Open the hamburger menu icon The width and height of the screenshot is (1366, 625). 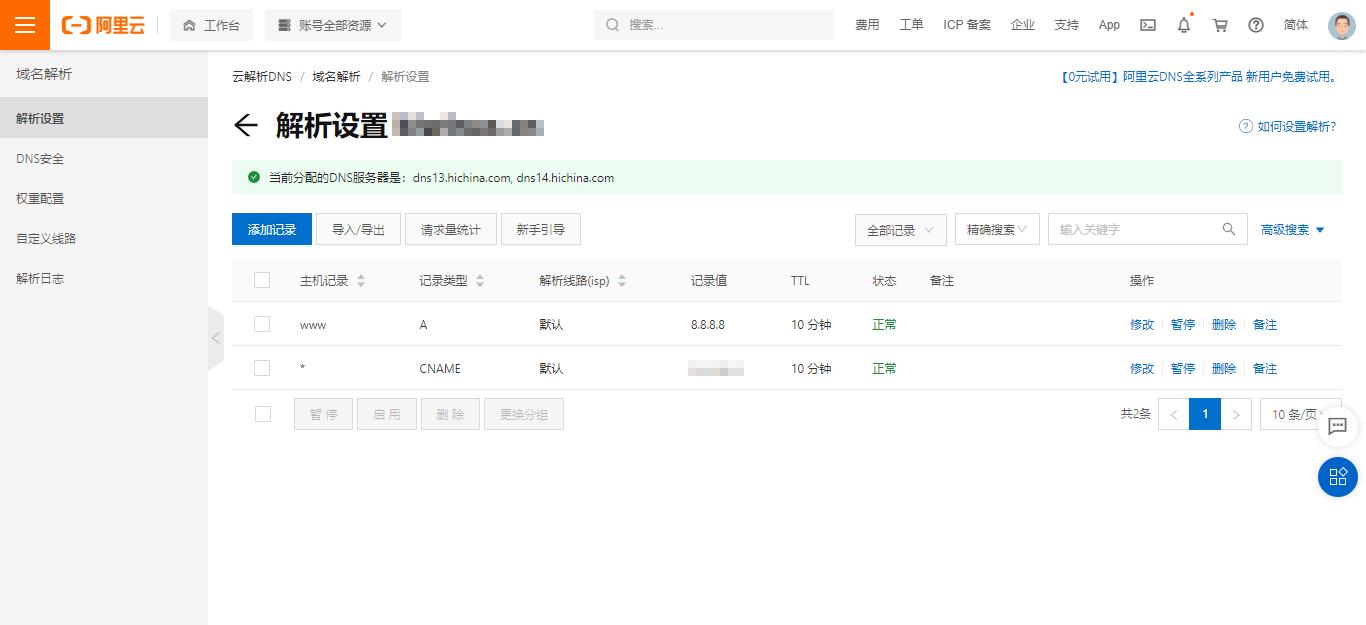(24, 24)
